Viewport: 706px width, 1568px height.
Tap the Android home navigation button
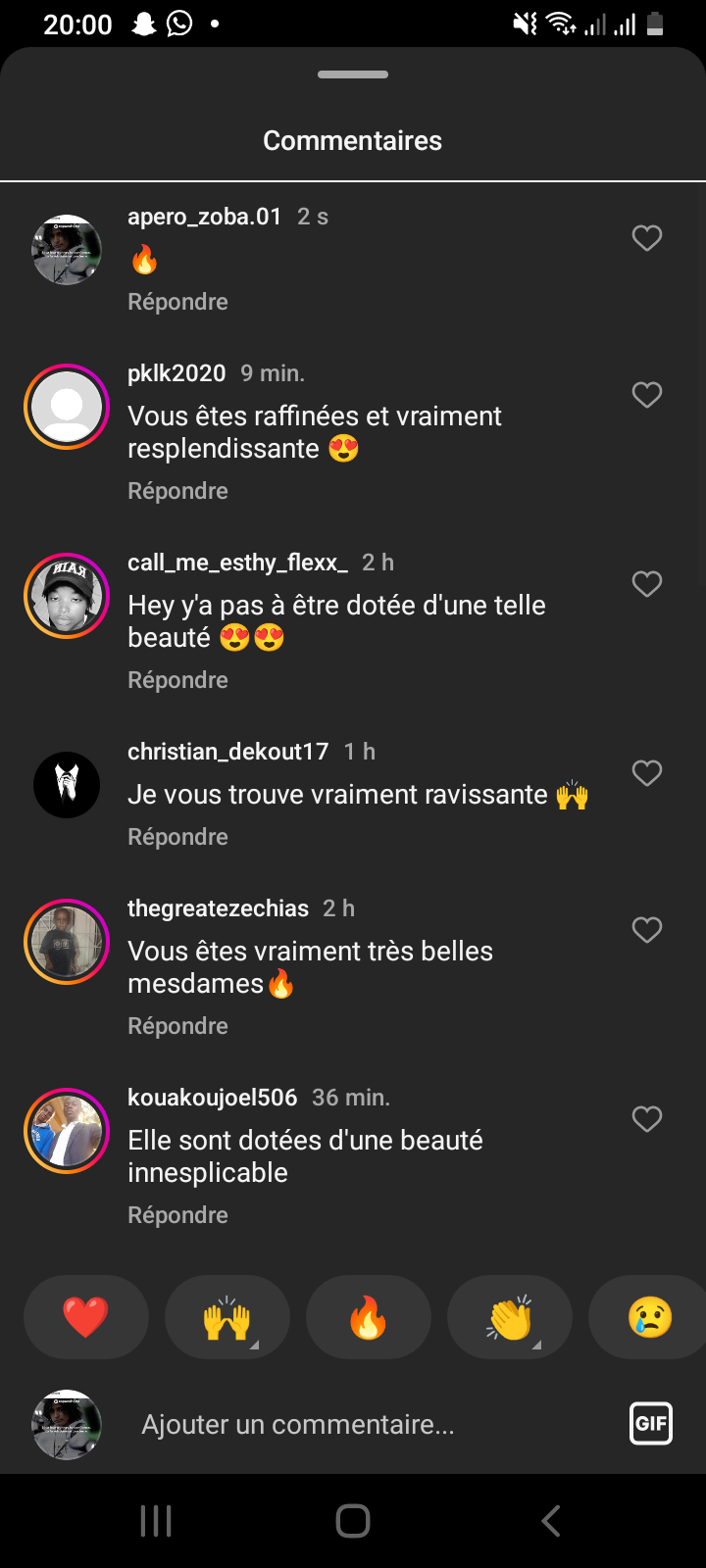click(x=353, y=1521)
